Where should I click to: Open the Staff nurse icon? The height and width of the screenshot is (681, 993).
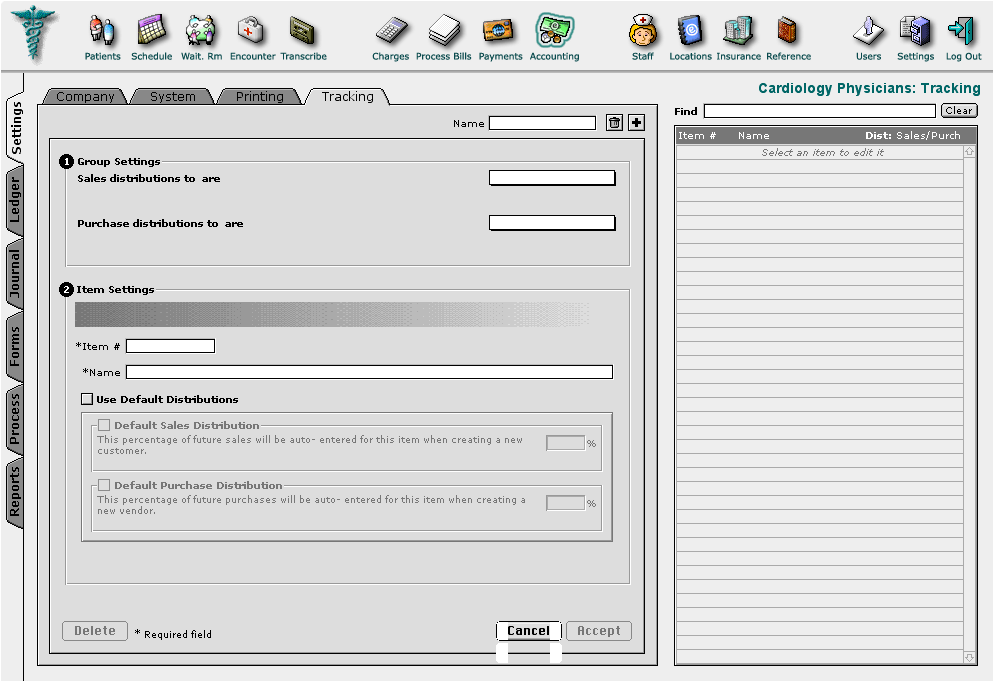(x=643, y=31)
